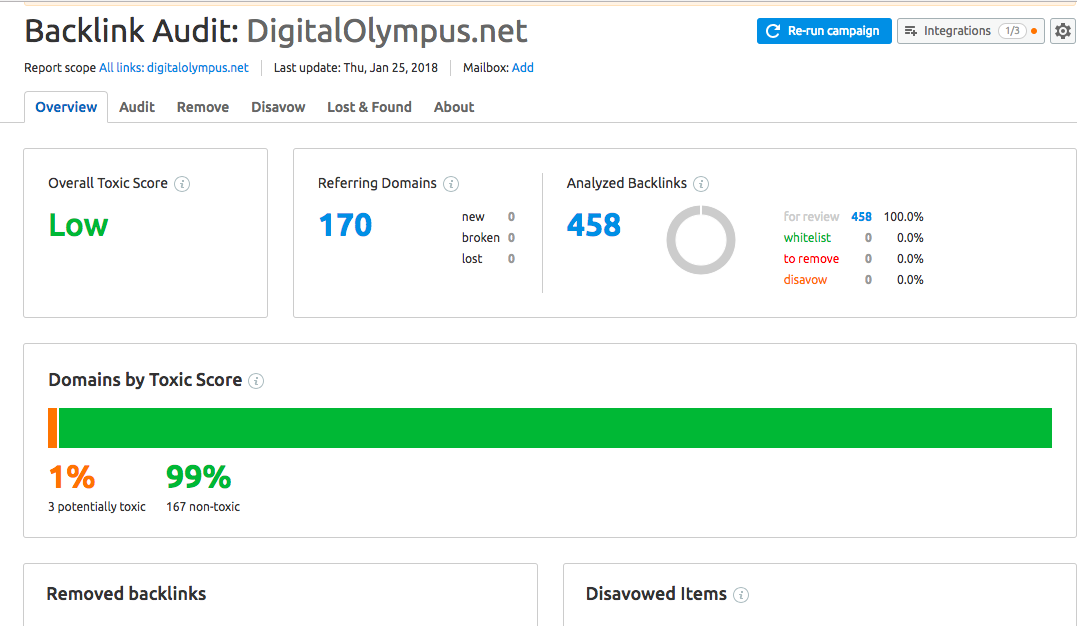The width and height of the screenshot is (1077, 626).
Task: Click the Disavowed Items info icon
Action: (x=741, y=595)
